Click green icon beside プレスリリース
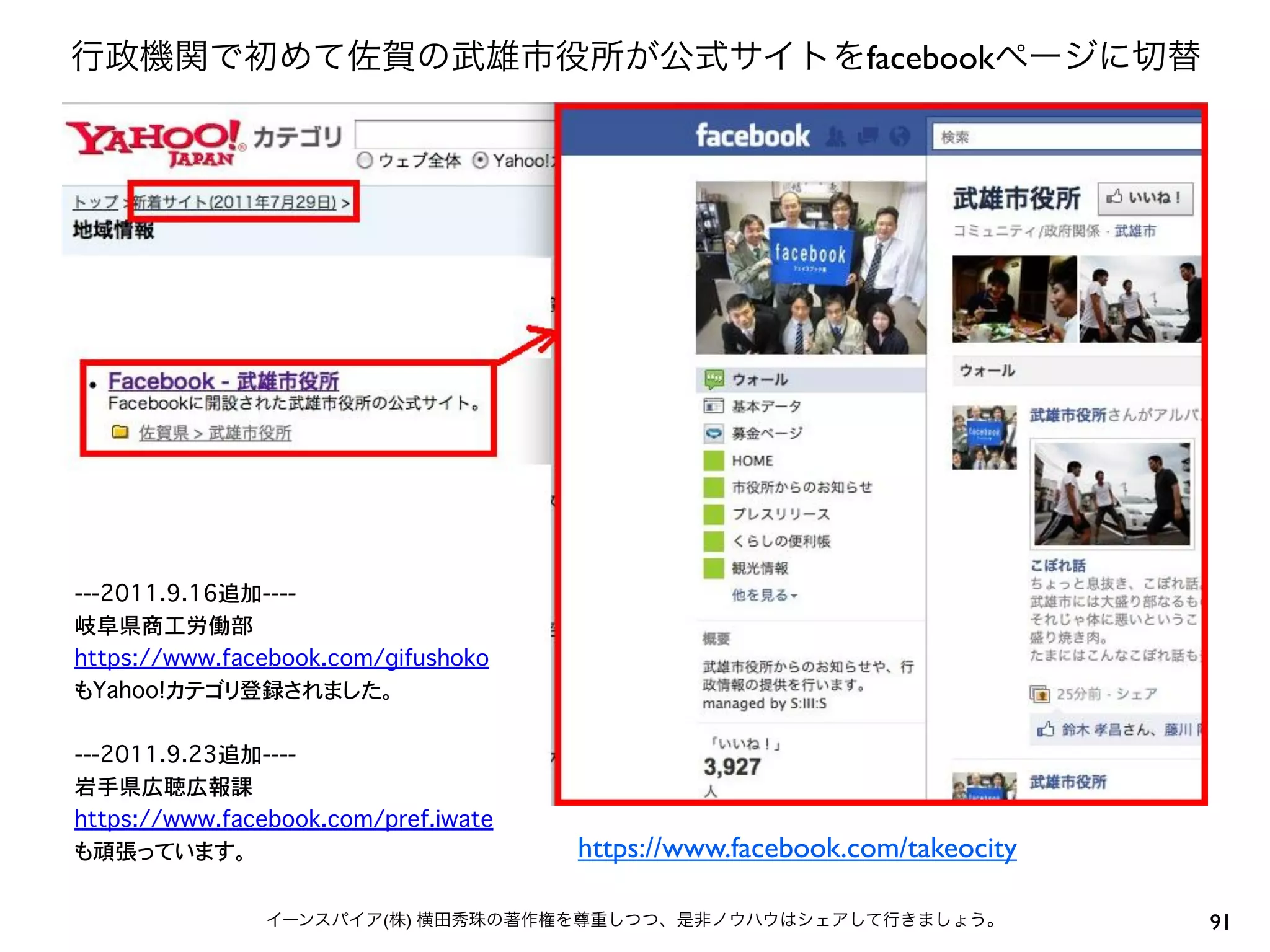The width and height of the screenshot is (1270, 952). point(714,514)
